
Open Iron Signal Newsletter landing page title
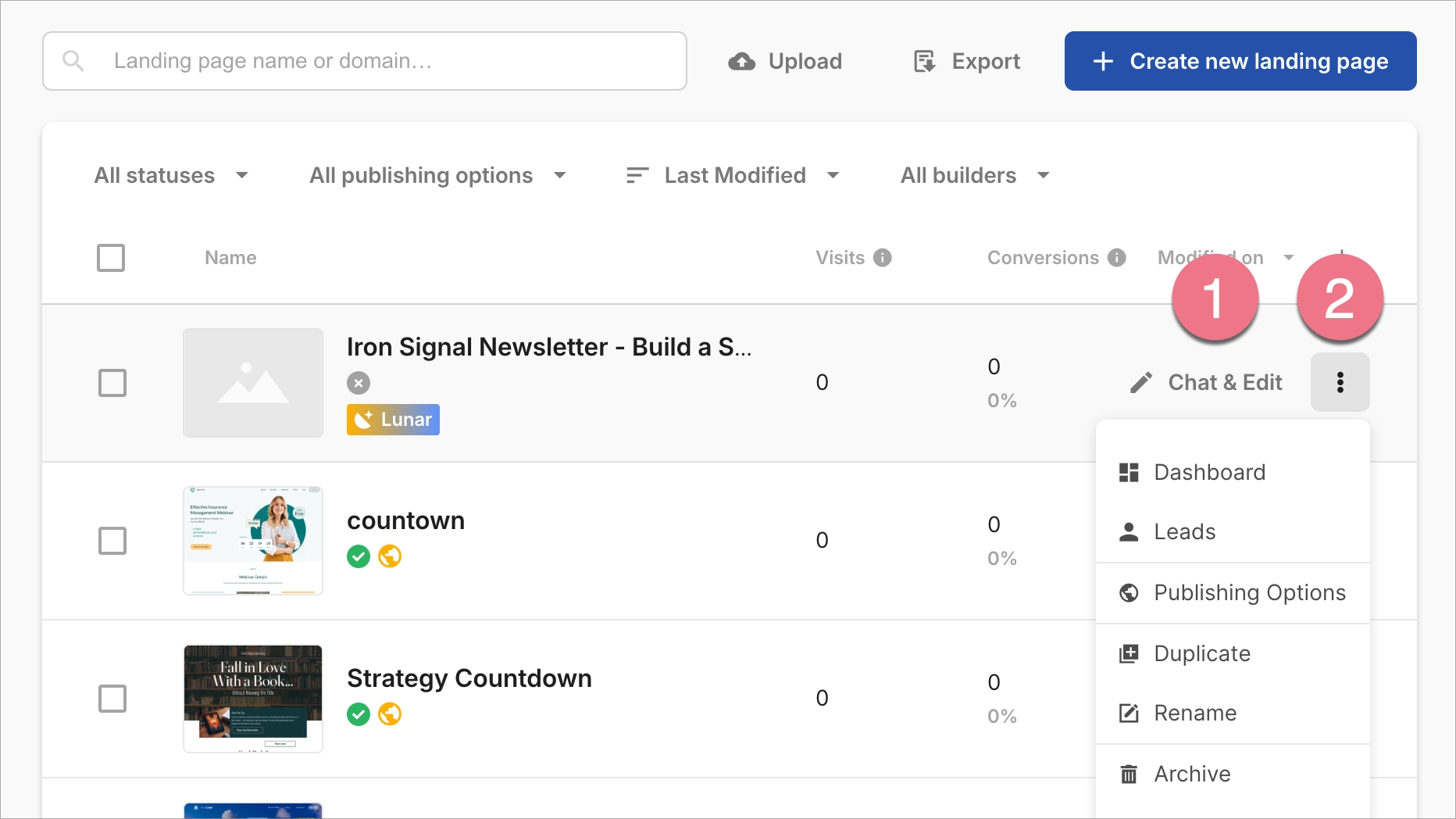[549, 347]
